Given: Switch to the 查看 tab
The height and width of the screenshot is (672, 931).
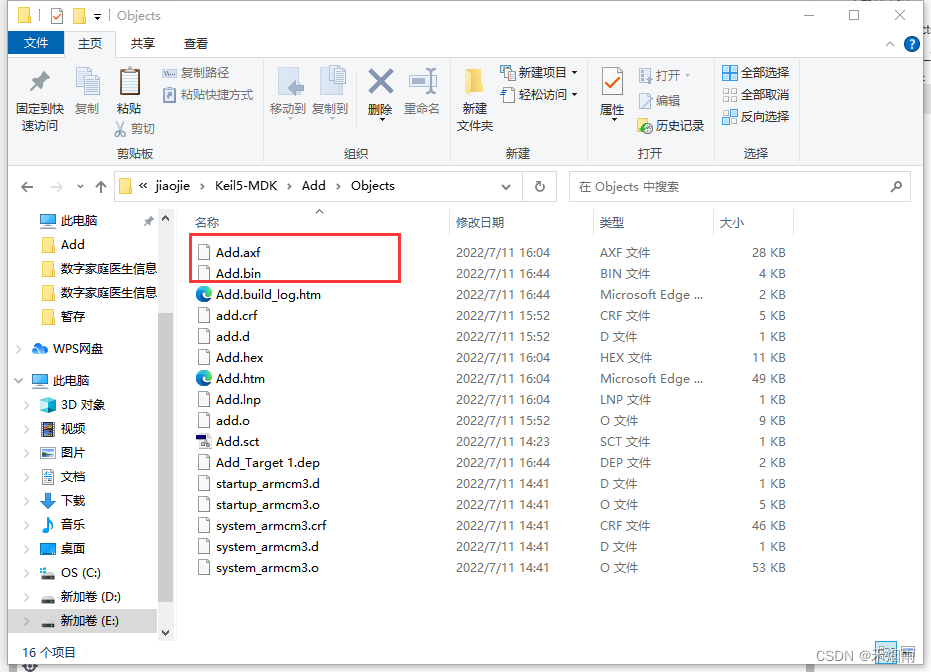Looking at the screenshot, I should point(196,43).
